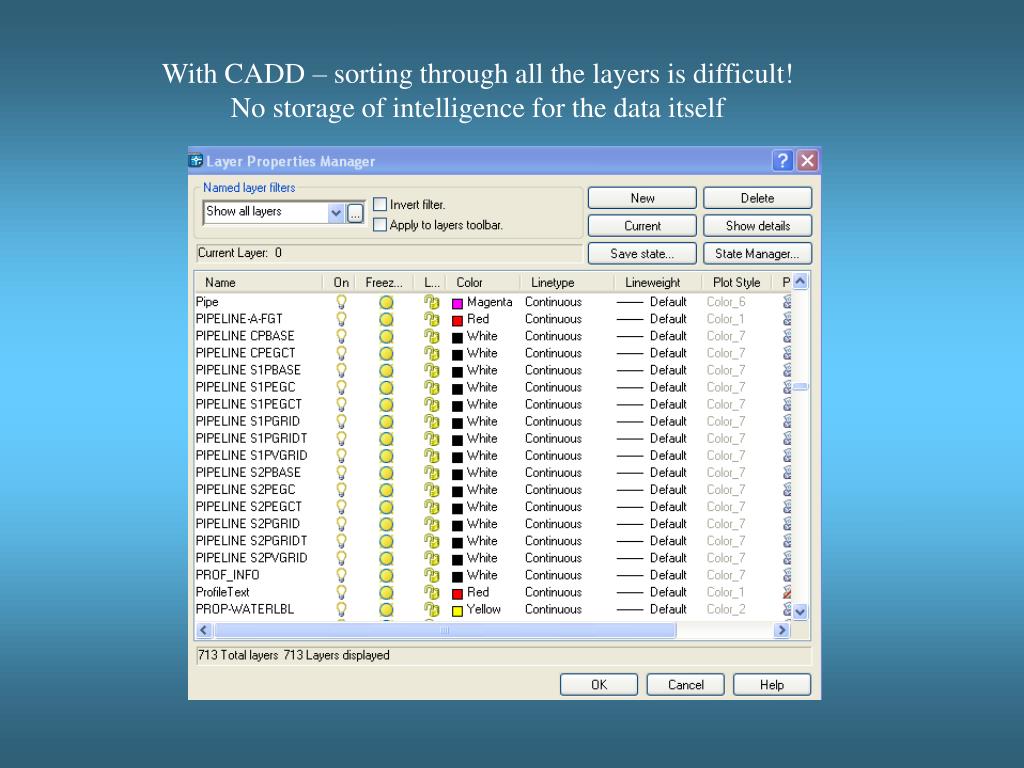Lock the PIPELINE S1PGRIDT layer
The width and height of the screenshot is (1024, 768).
(432, 438)
